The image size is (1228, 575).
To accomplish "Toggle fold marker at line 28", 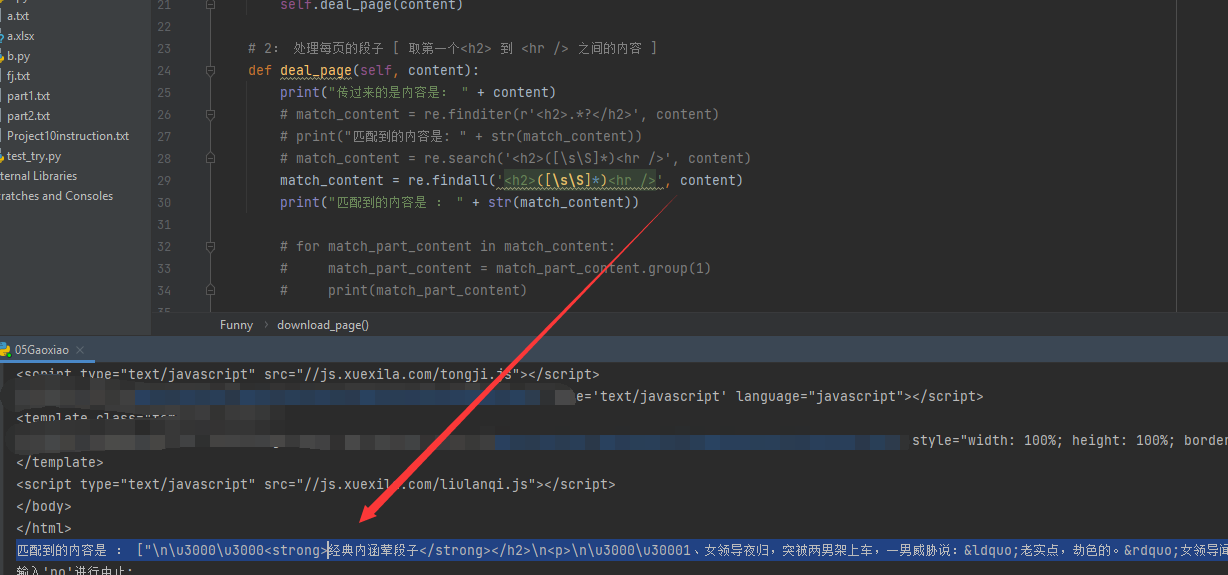I will [210, 159].
